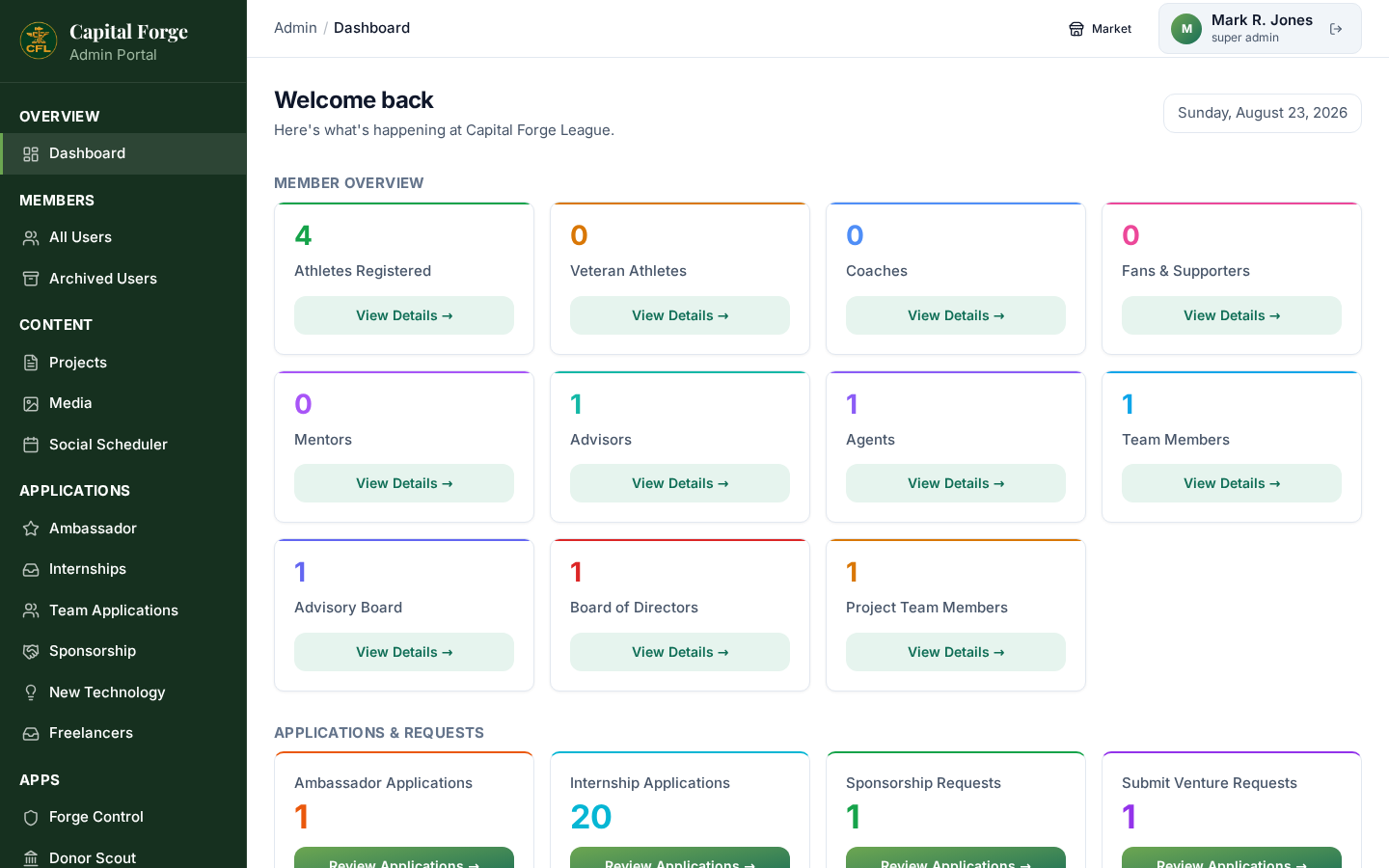Open Sponsorship in the sidebar
This screenshot has height=868, width=1389.
(x=123, y=651)
